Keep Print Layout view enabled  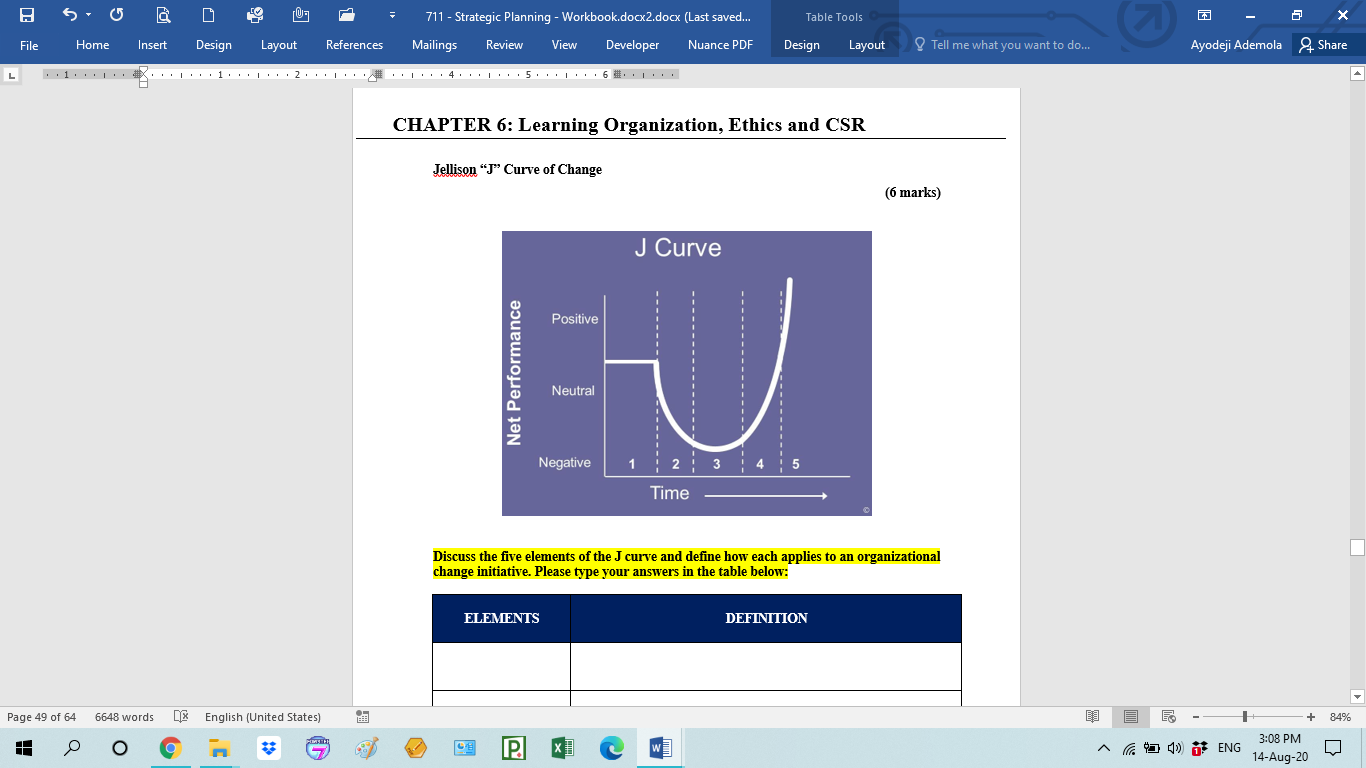coord(1131,716)
